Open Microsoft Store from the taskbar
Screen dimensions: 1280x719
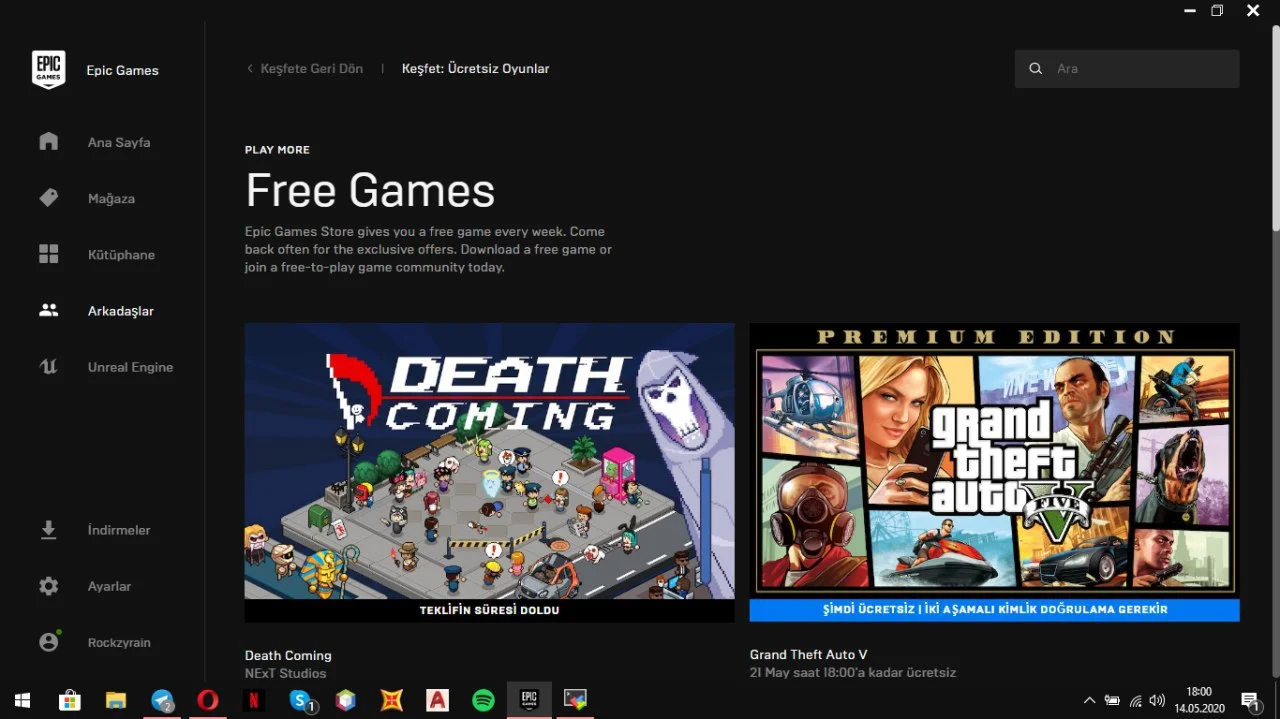point(69,700)
